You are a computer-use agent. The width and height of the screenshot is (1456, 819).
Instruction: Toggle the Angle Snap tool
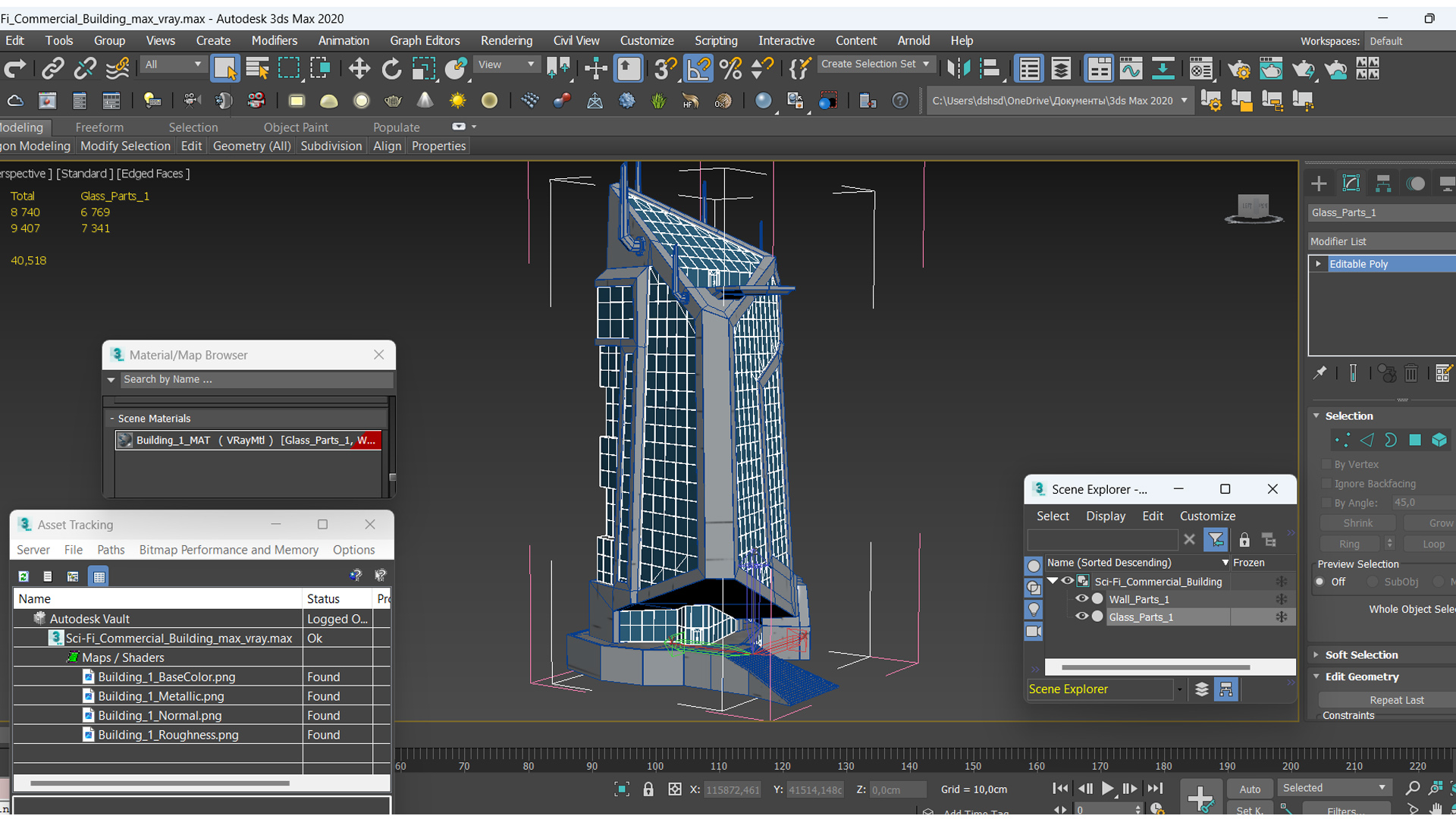coord(698,69)
